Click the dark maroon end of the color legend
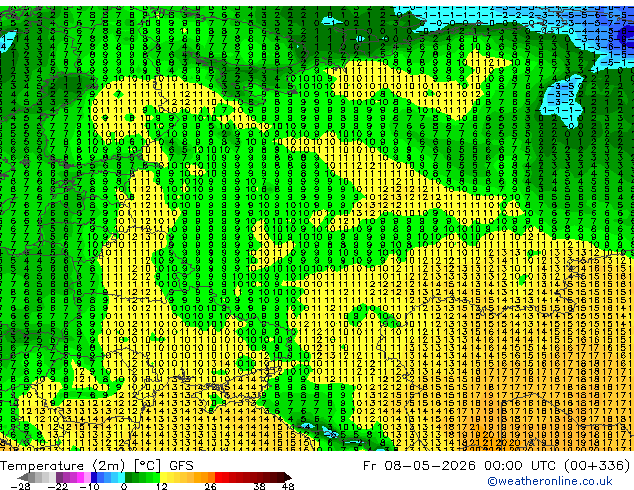The width and height of the screenshot is (634, 490). coord(284,477)
